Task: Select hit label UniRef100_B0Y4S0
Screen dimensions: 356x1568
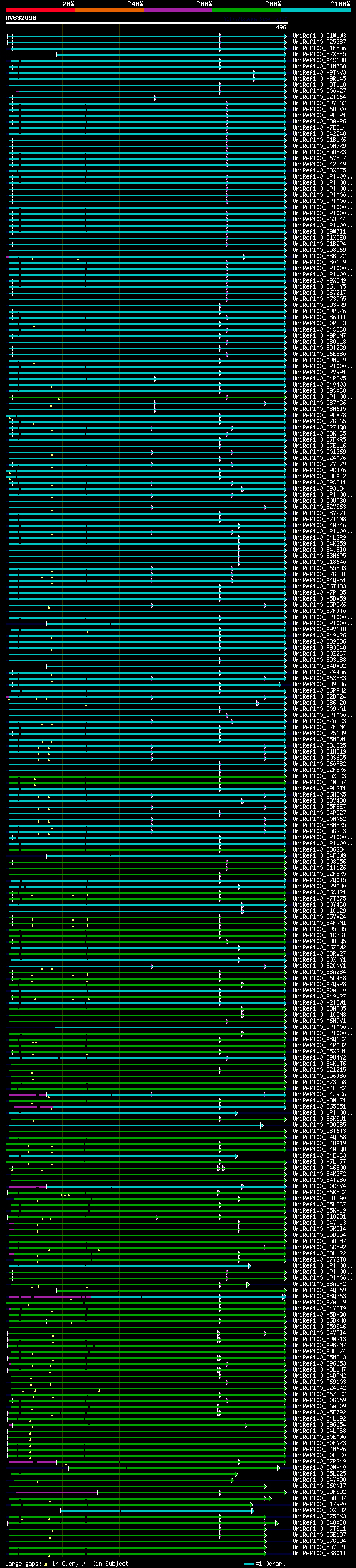Action: [x=319, y=904]
